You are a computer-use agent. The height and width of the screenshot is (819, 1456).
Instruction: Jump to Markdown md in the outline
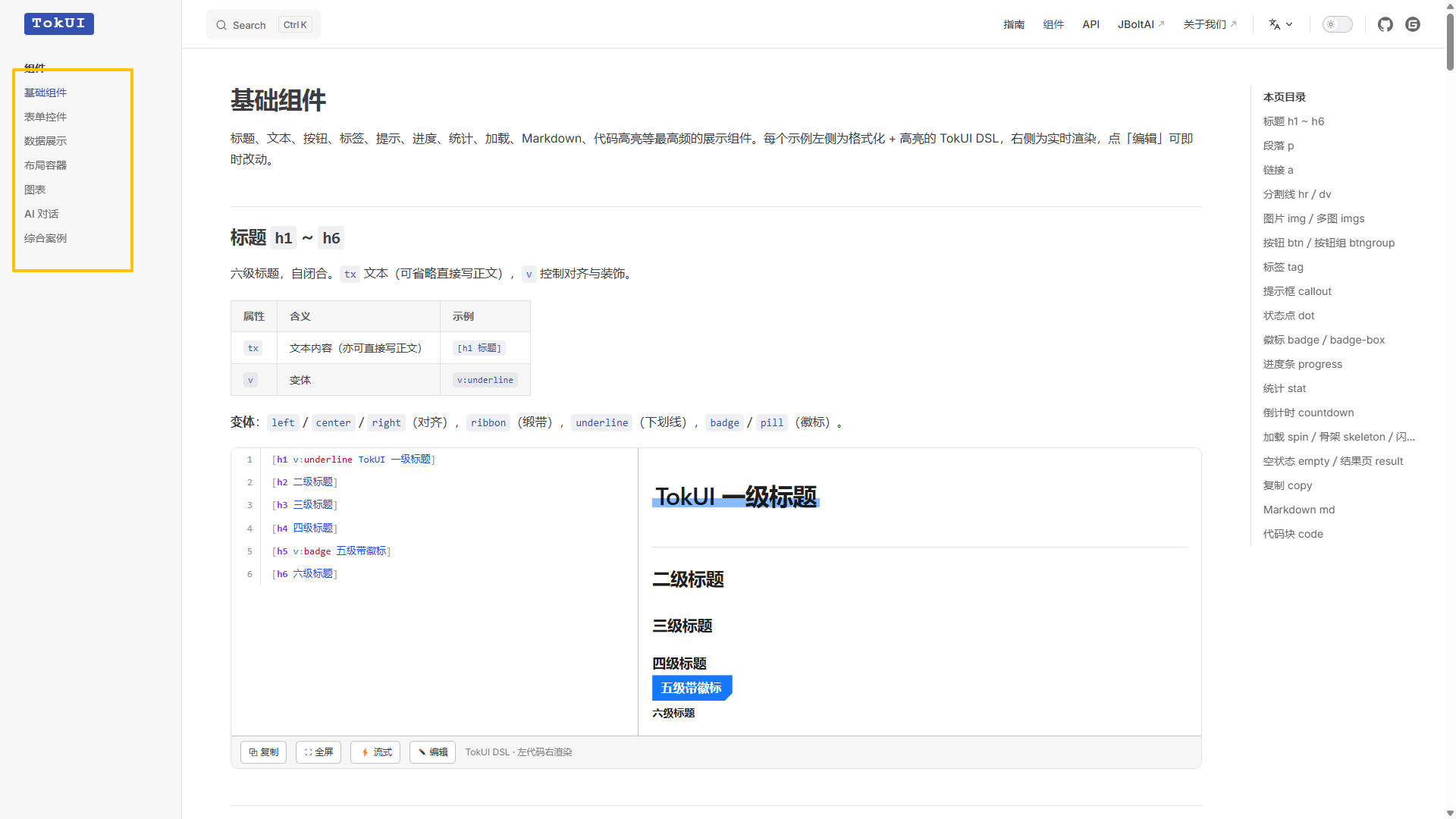[x=1299, y=510]
